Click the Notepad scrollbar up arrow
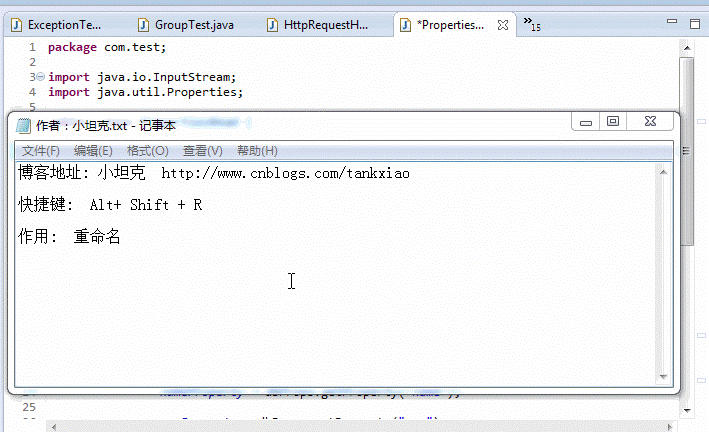 click(x=663, y=172)
